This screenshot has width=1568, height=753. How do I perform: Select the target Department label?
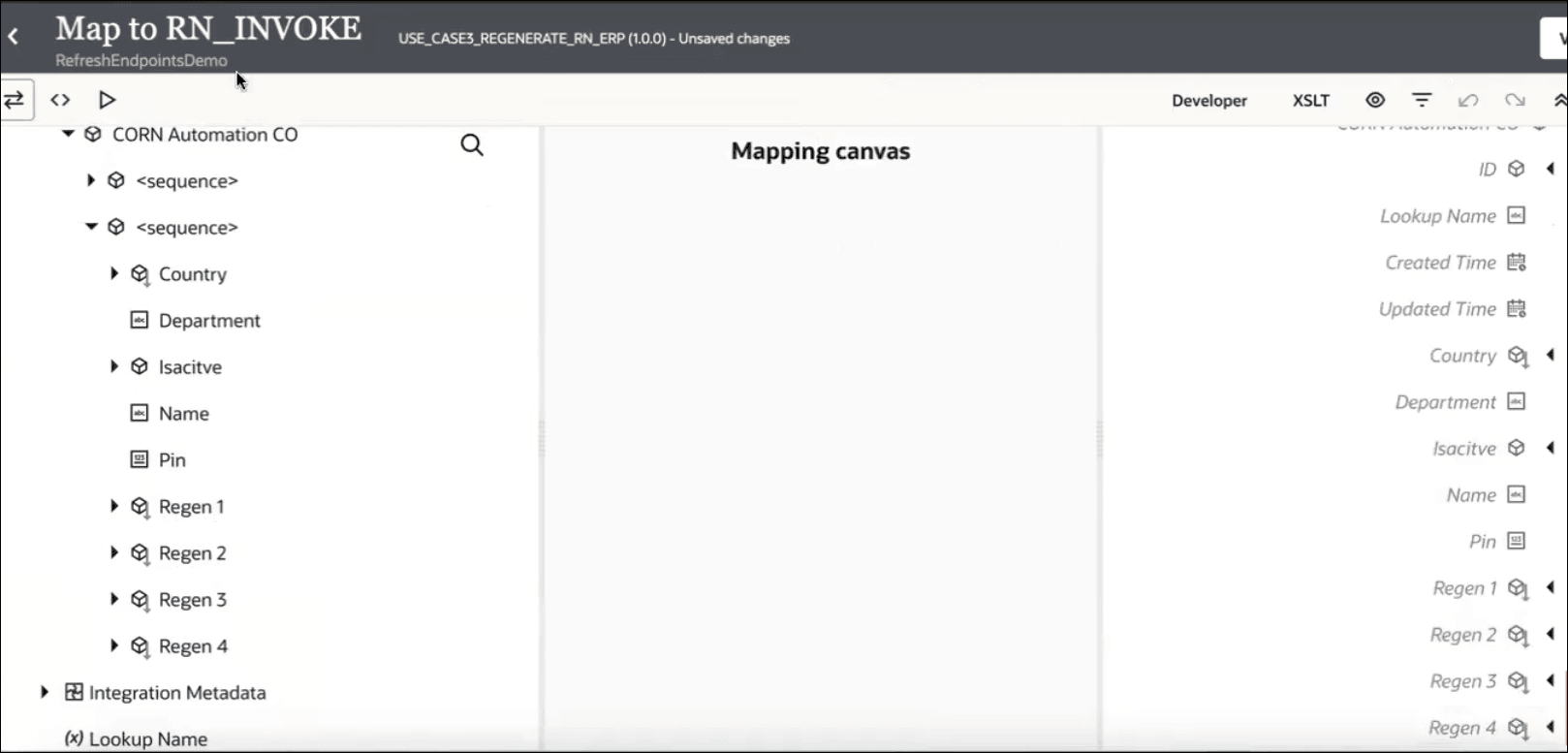point(1446,402)
